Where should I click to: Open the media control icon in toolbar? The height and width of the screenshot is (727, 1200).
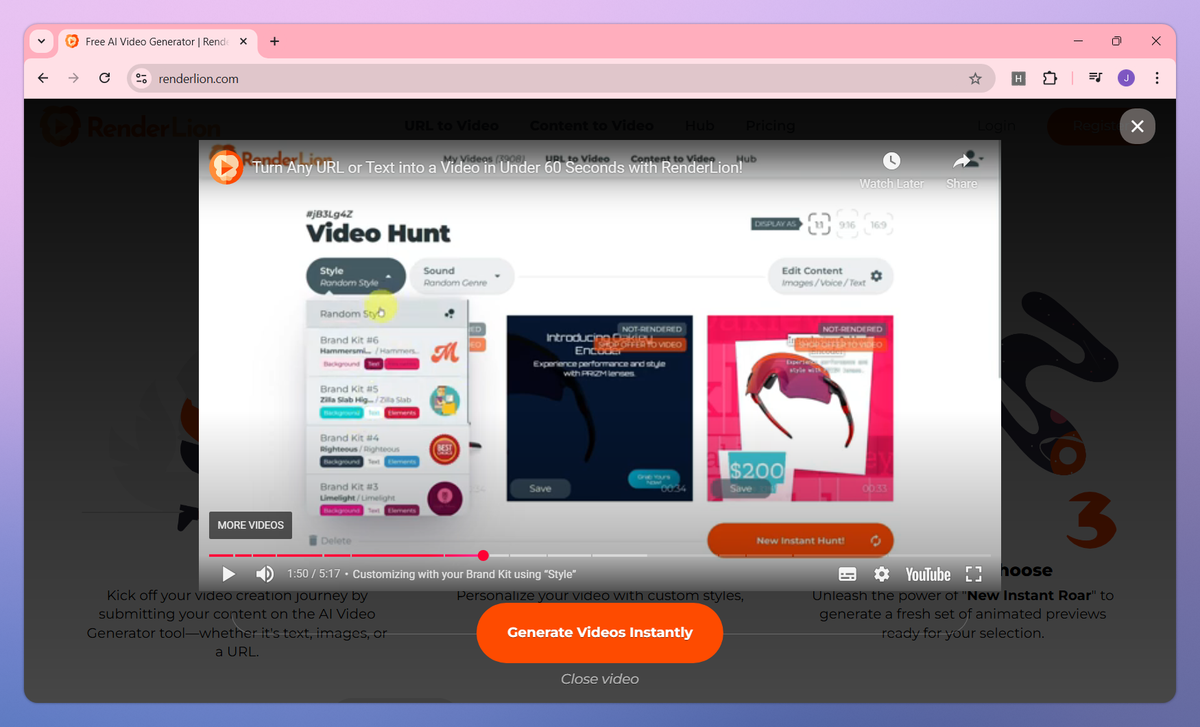pos(1095,78)
